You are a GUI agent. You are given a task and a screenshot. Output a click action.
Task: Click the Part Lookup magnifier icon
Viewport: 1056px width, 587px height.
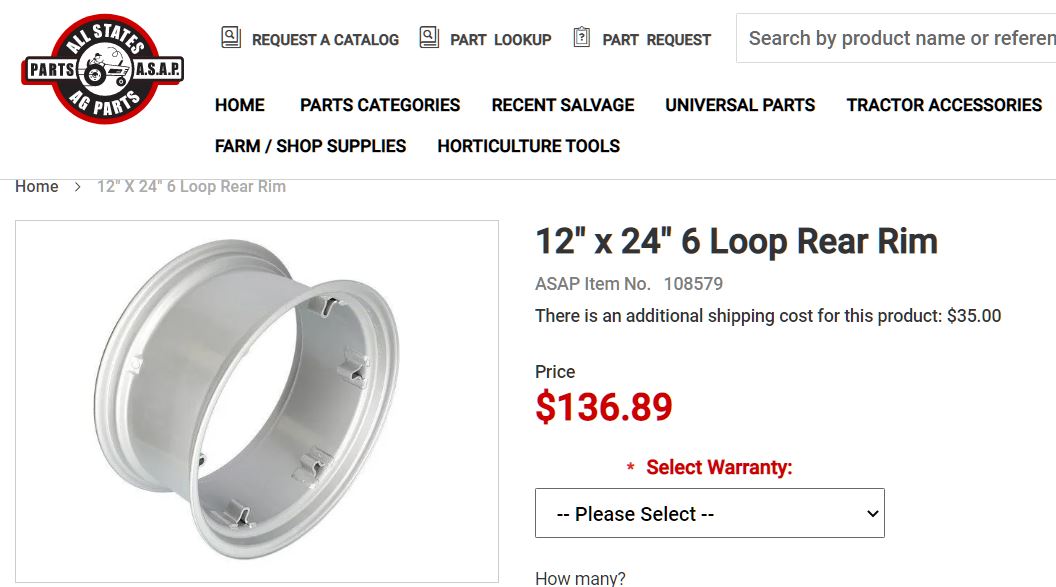pos(429,38)
